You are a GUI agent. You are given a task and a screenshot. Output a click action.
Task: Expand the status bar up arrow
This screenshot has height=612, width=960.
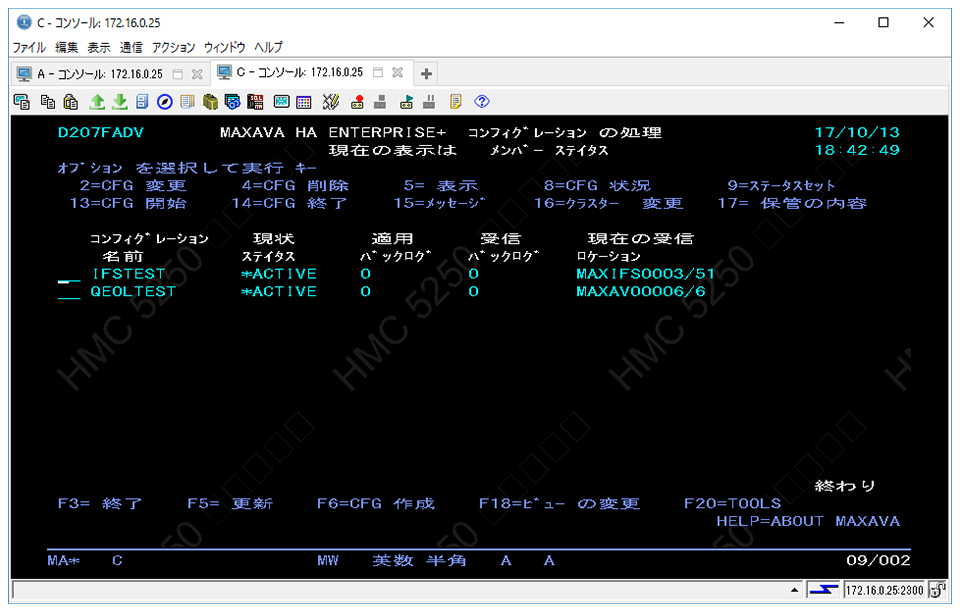pyautogui.click(x=794, y=590)
